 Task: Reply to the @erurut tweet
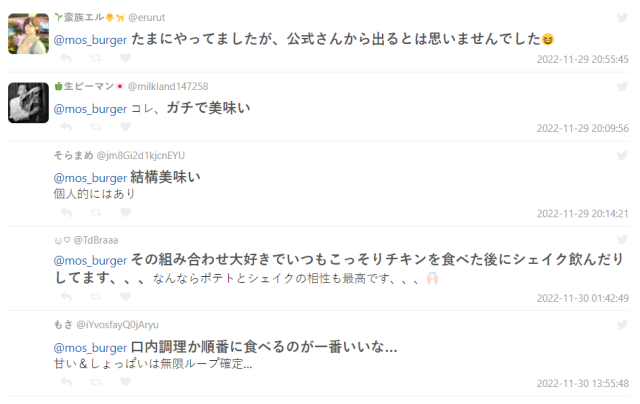point(66,58)
